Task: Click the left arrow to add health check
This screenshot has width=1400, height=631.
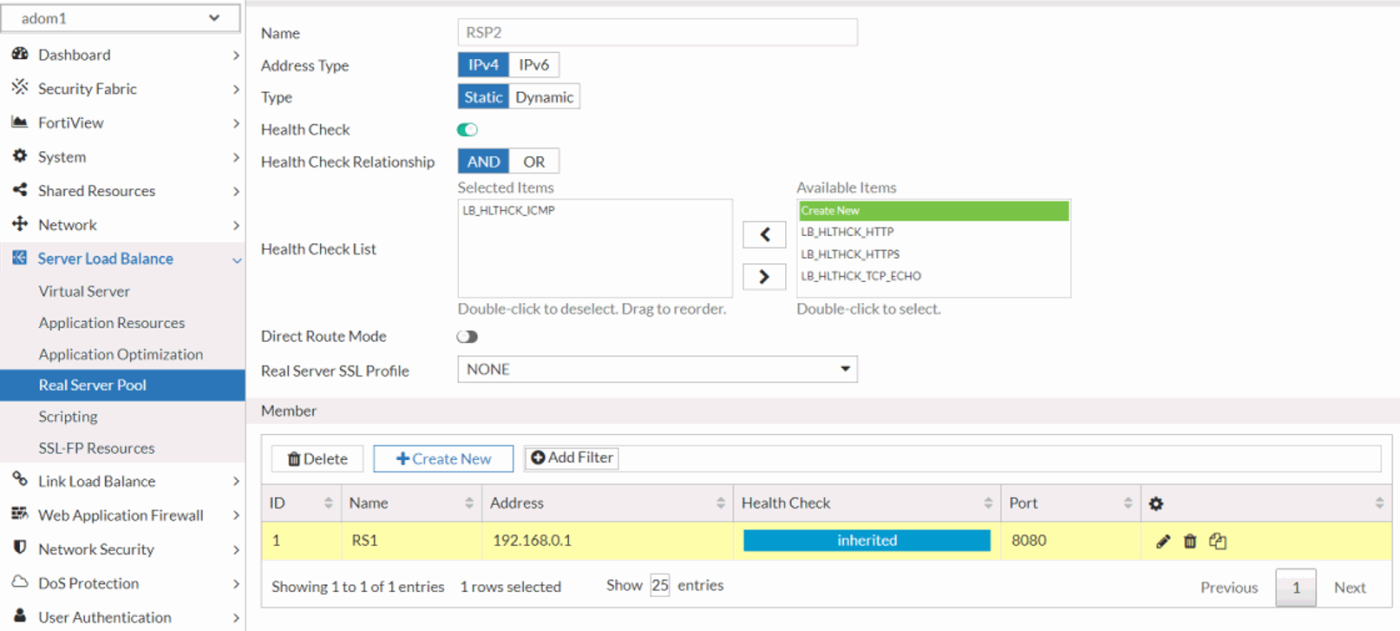Action: [x=764, y=234]
